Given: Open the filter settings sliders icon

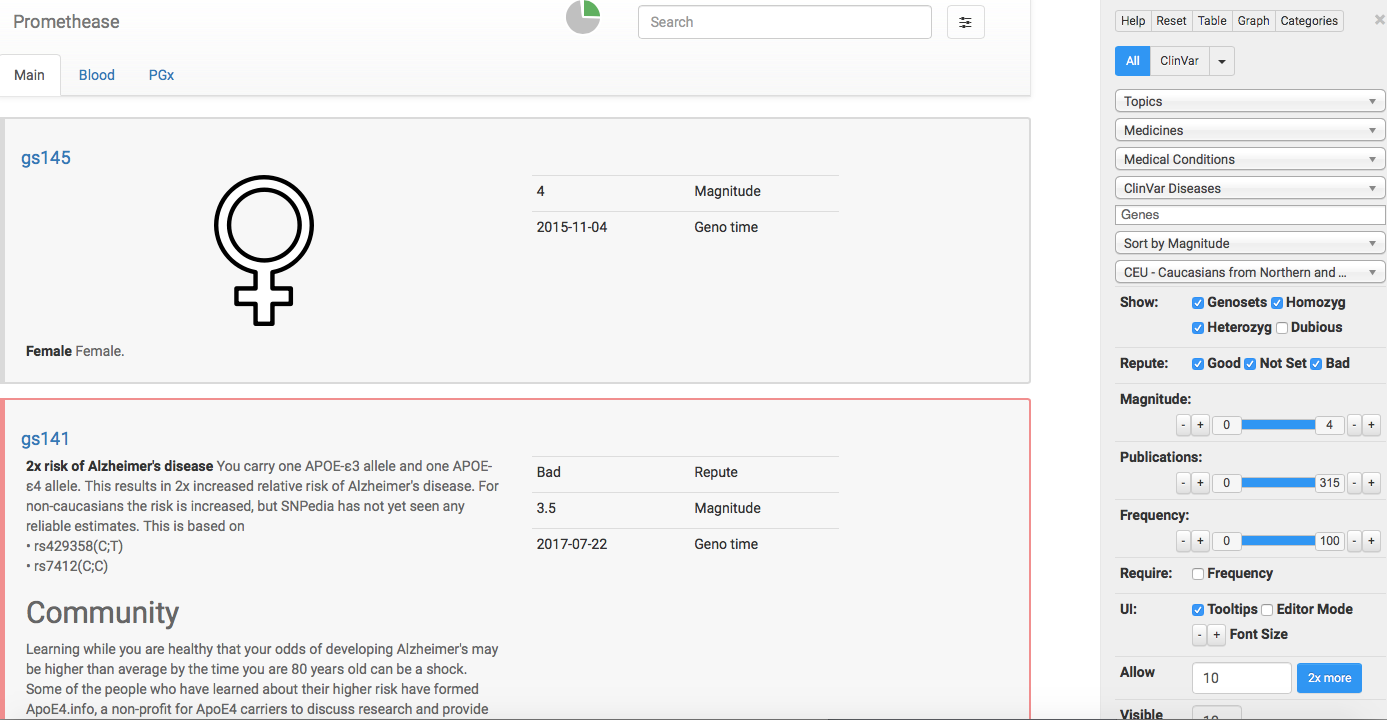Looking at the screenshot, I should pos(965,22).
